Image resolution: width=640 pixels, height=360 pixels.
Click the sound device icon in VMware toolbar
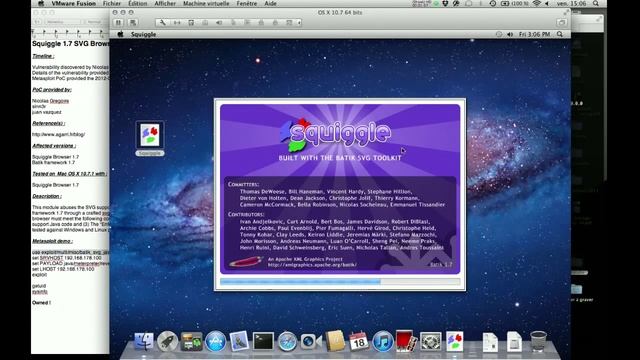[x=219, y=23]
